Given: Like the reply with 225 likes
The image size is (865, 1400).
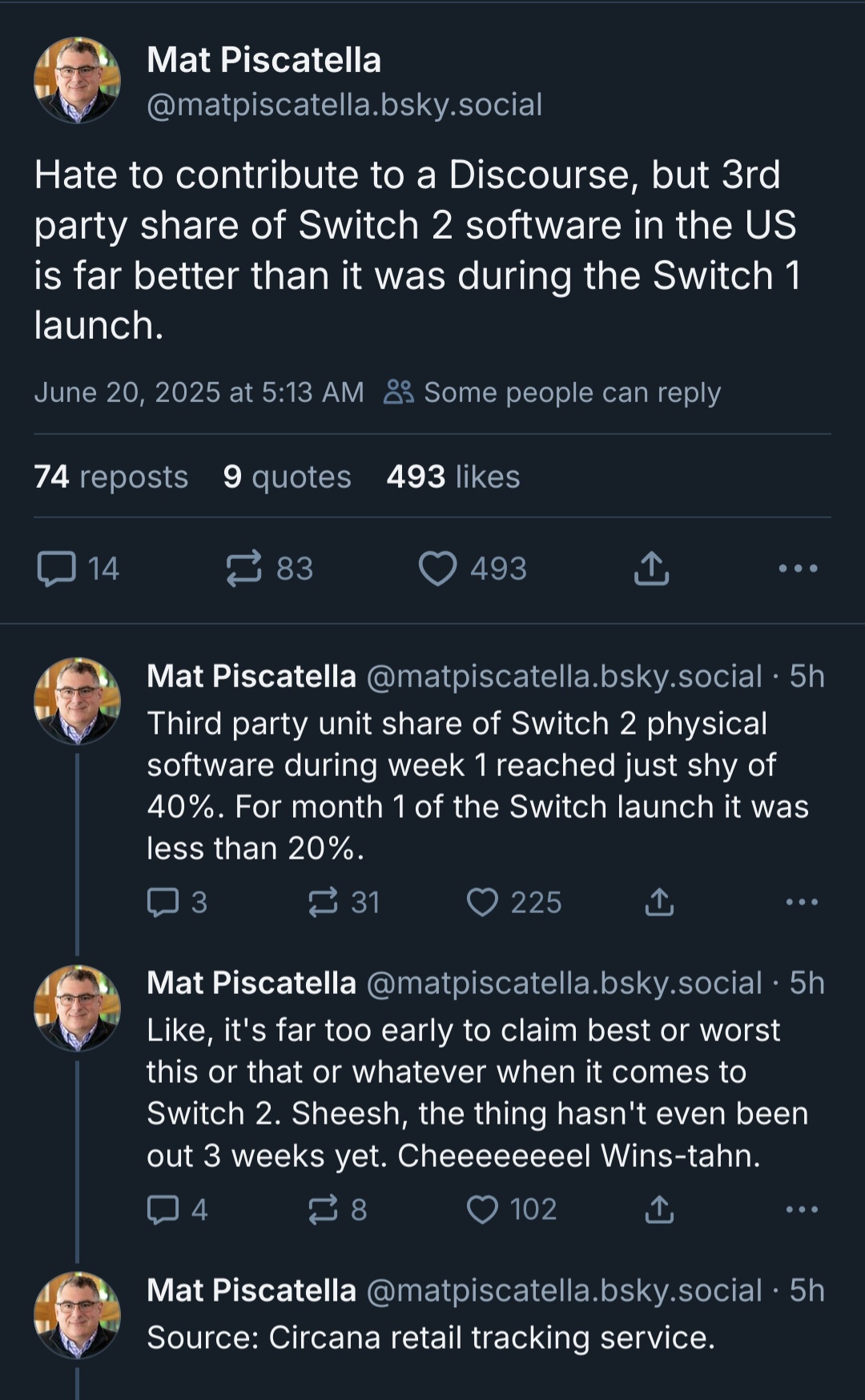Looking at the screenshot, I should [x=514, y=903].
